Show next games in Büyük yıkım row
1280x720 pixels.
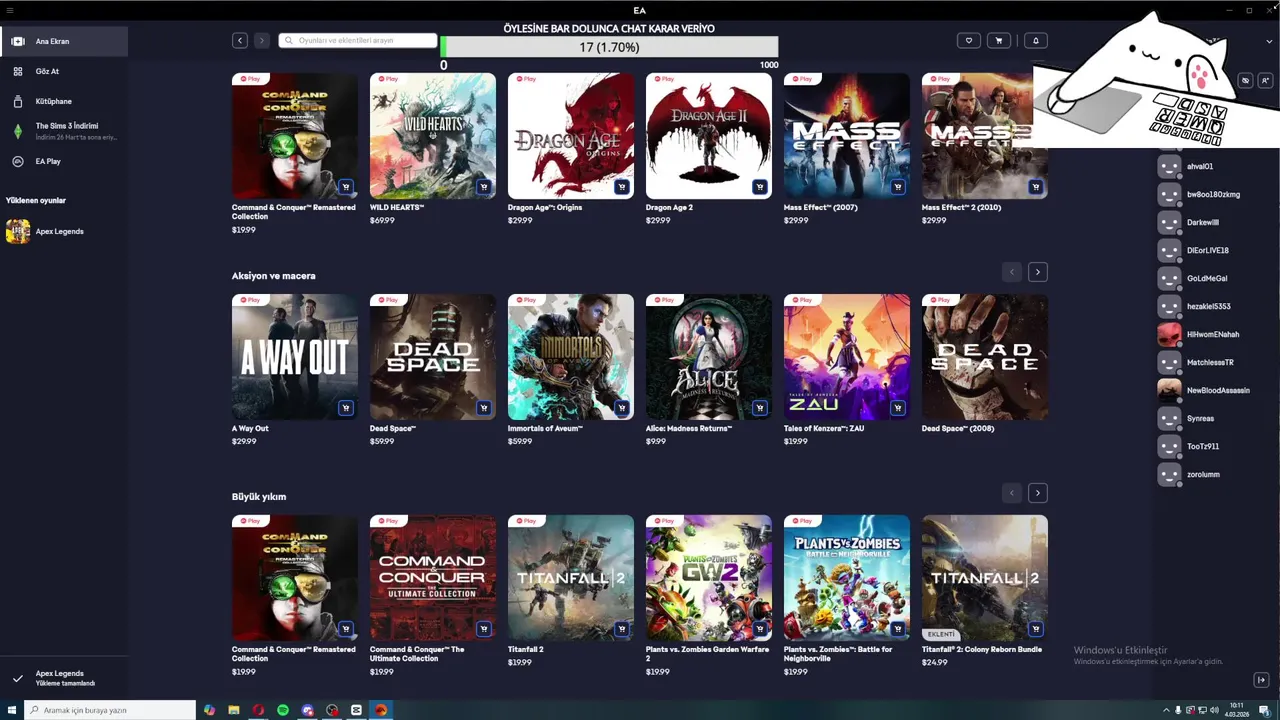1038,493
